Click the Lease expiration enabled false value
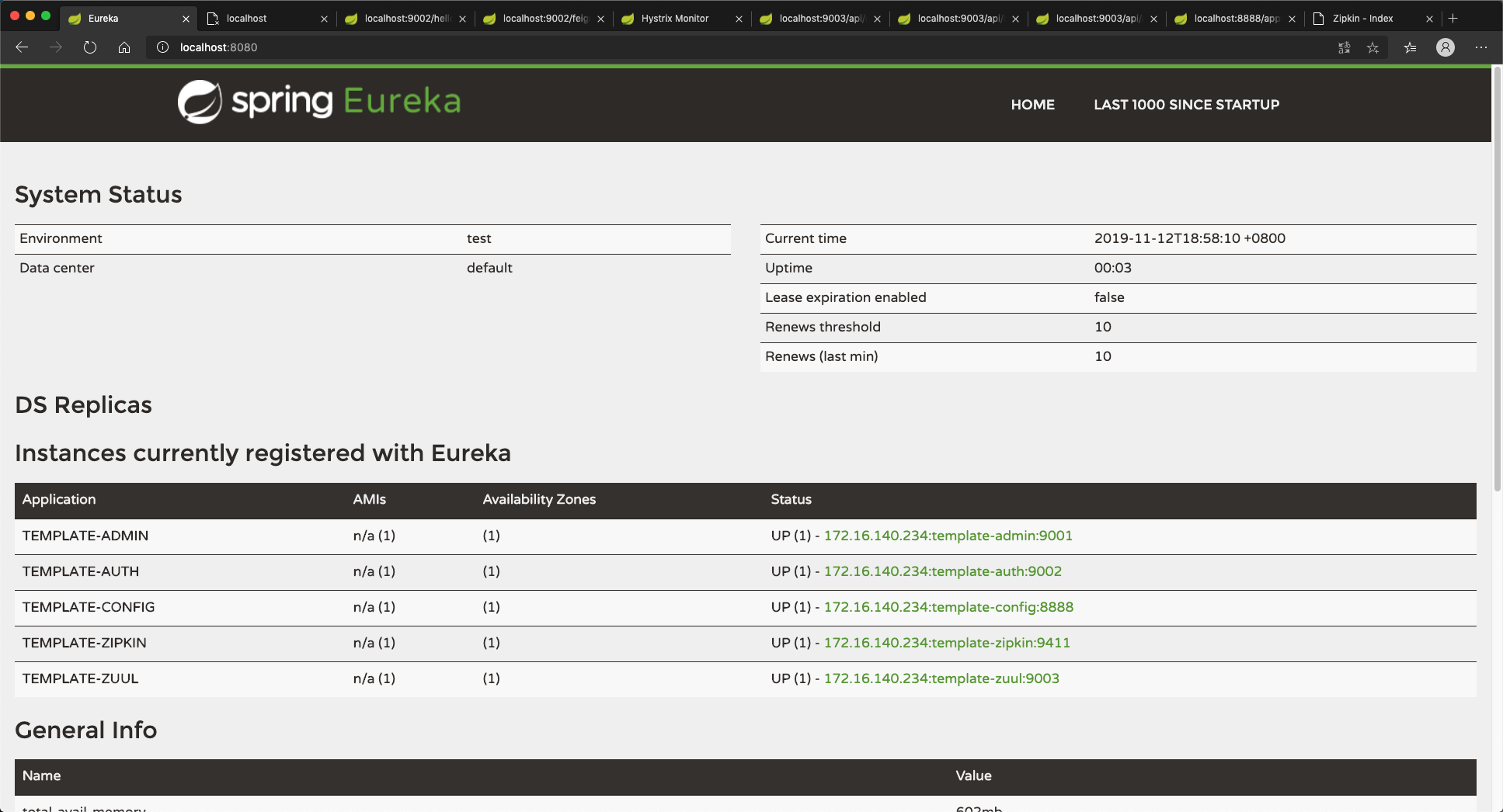 tap(1109, 297)
